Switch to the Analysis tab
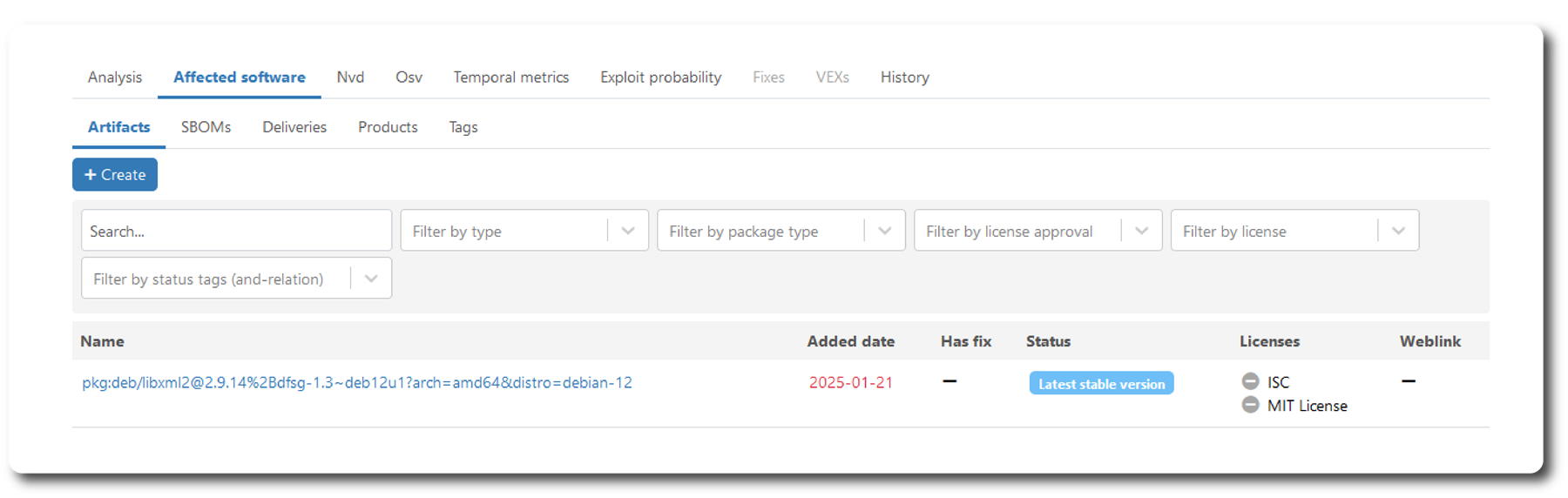This screenshot has width=1568, height=498. coord(115,77)
